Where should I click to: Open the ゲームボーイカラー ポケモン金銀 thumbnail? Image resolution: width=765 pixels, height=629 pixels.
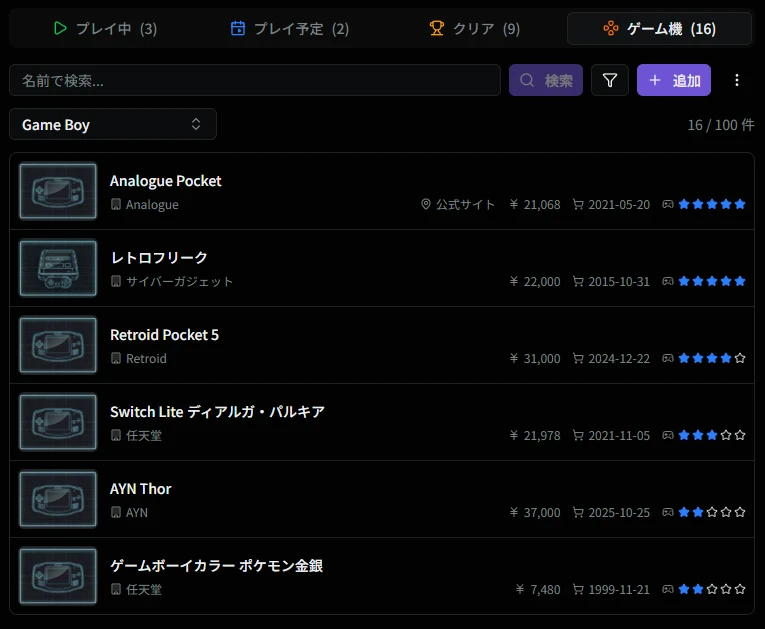click(x=58, y=576)
